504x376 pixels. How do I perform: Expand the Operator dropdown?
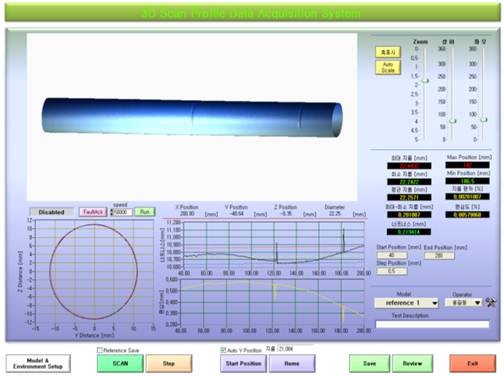(x=464, y=303)
